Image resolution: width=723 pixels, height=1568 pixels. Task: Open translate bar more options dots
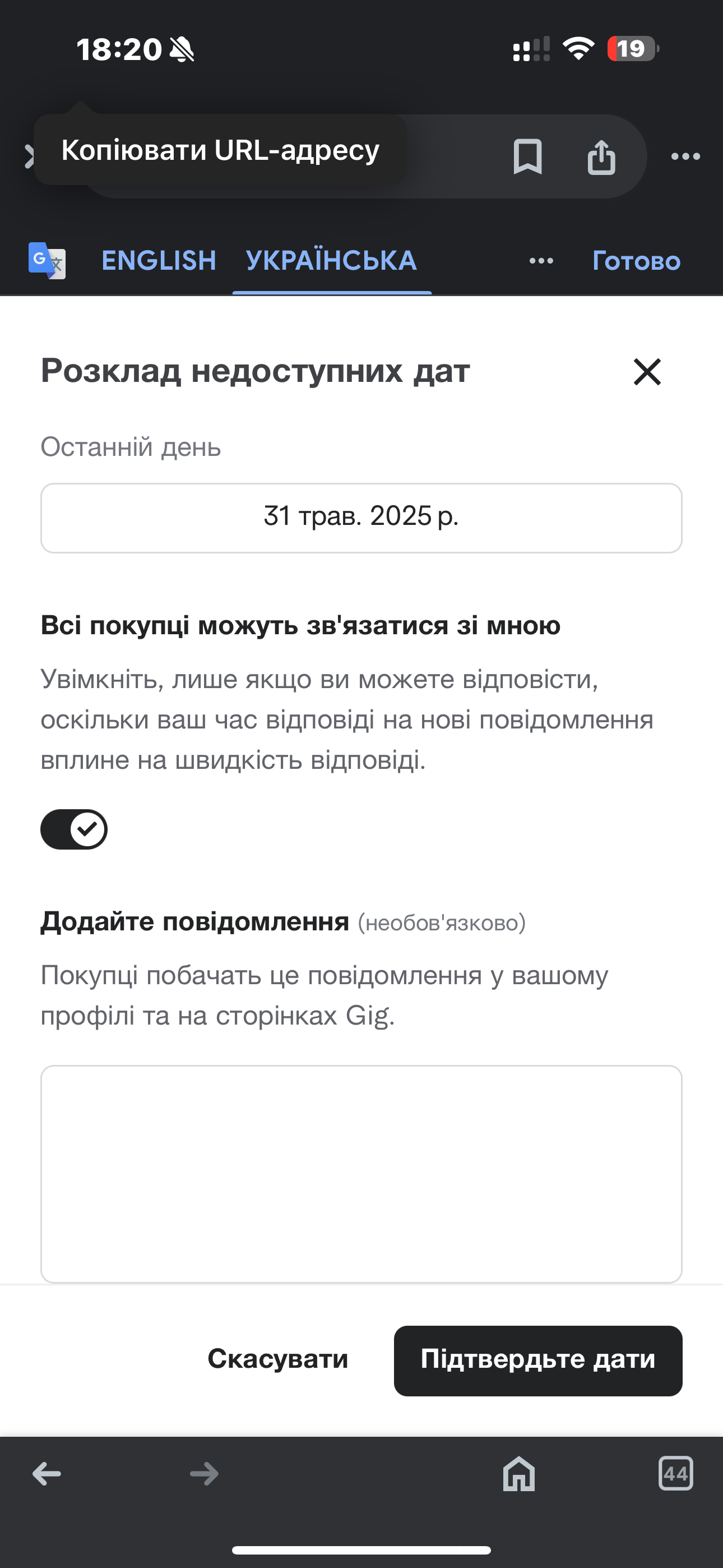pyautogui.click(x=541, y=261)
